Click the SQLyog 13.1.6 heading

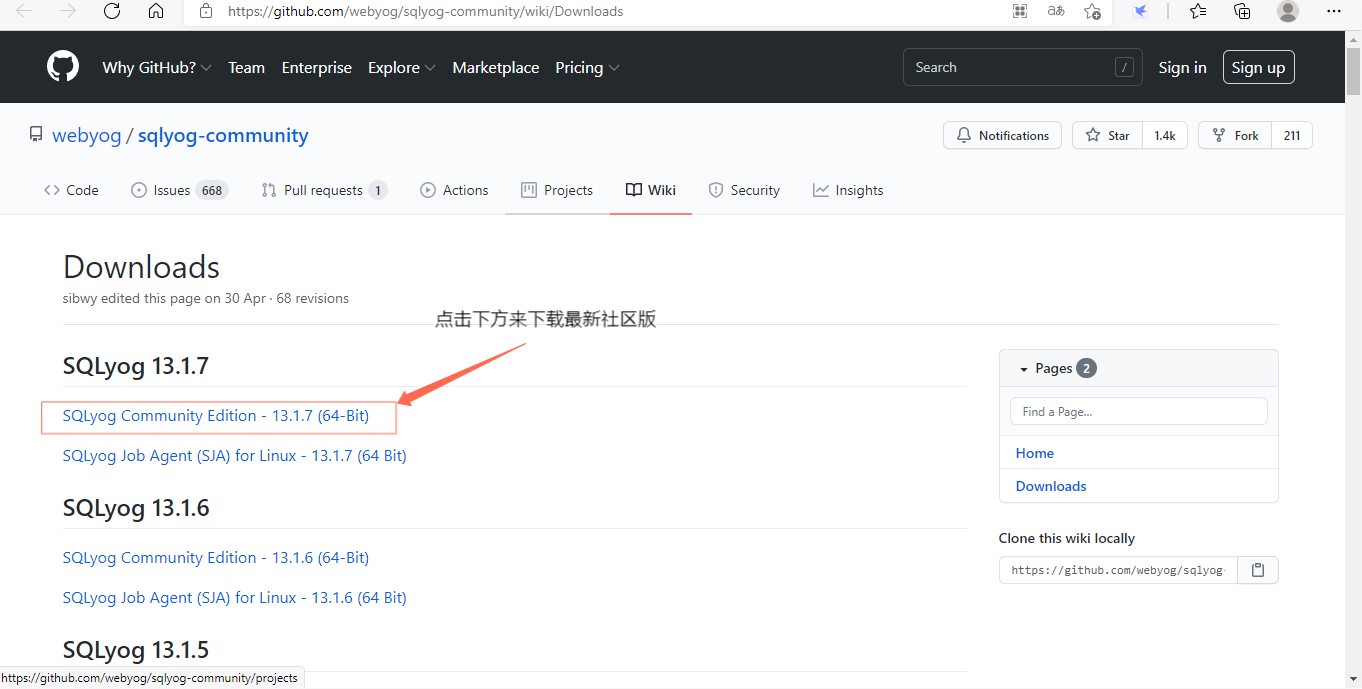[x=136, y=508]
